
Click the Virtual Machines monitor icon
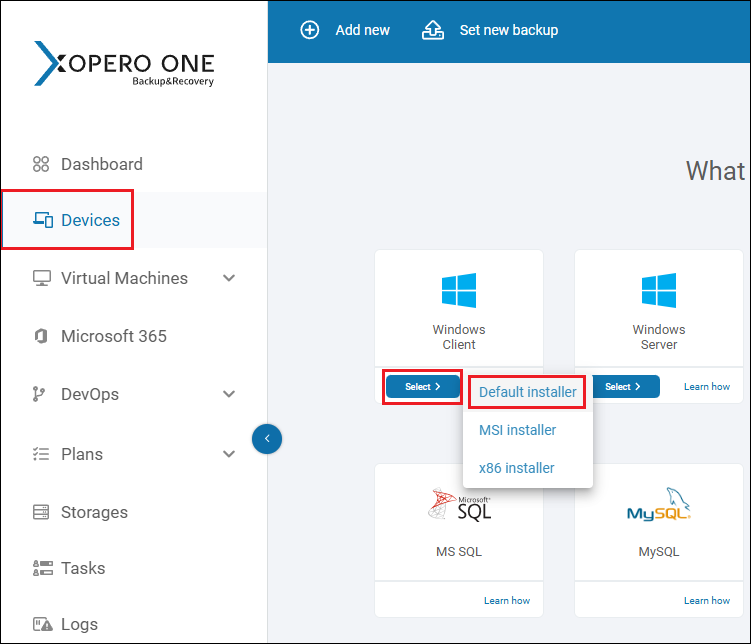[42, 278]
